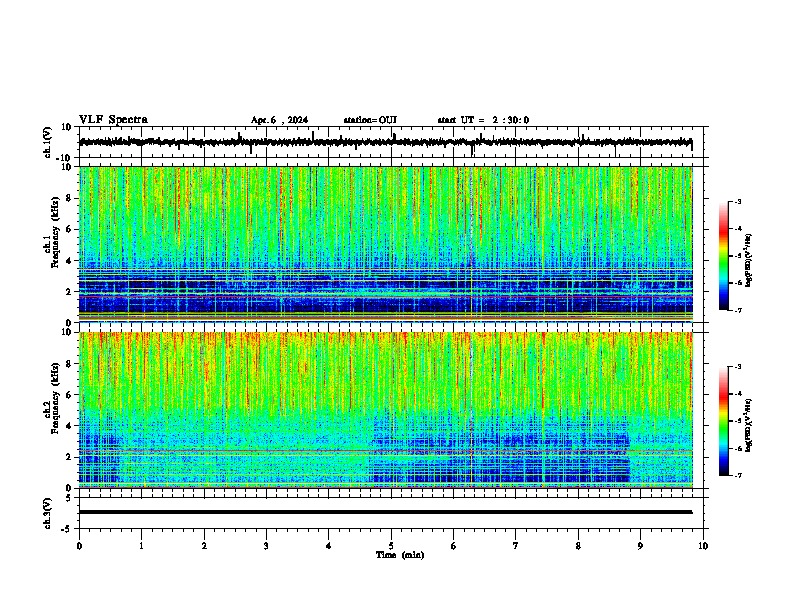Click the time axis tick label "1"
Image resolution: width=792 pixels, height=612 pixels.
pos(141,546)
